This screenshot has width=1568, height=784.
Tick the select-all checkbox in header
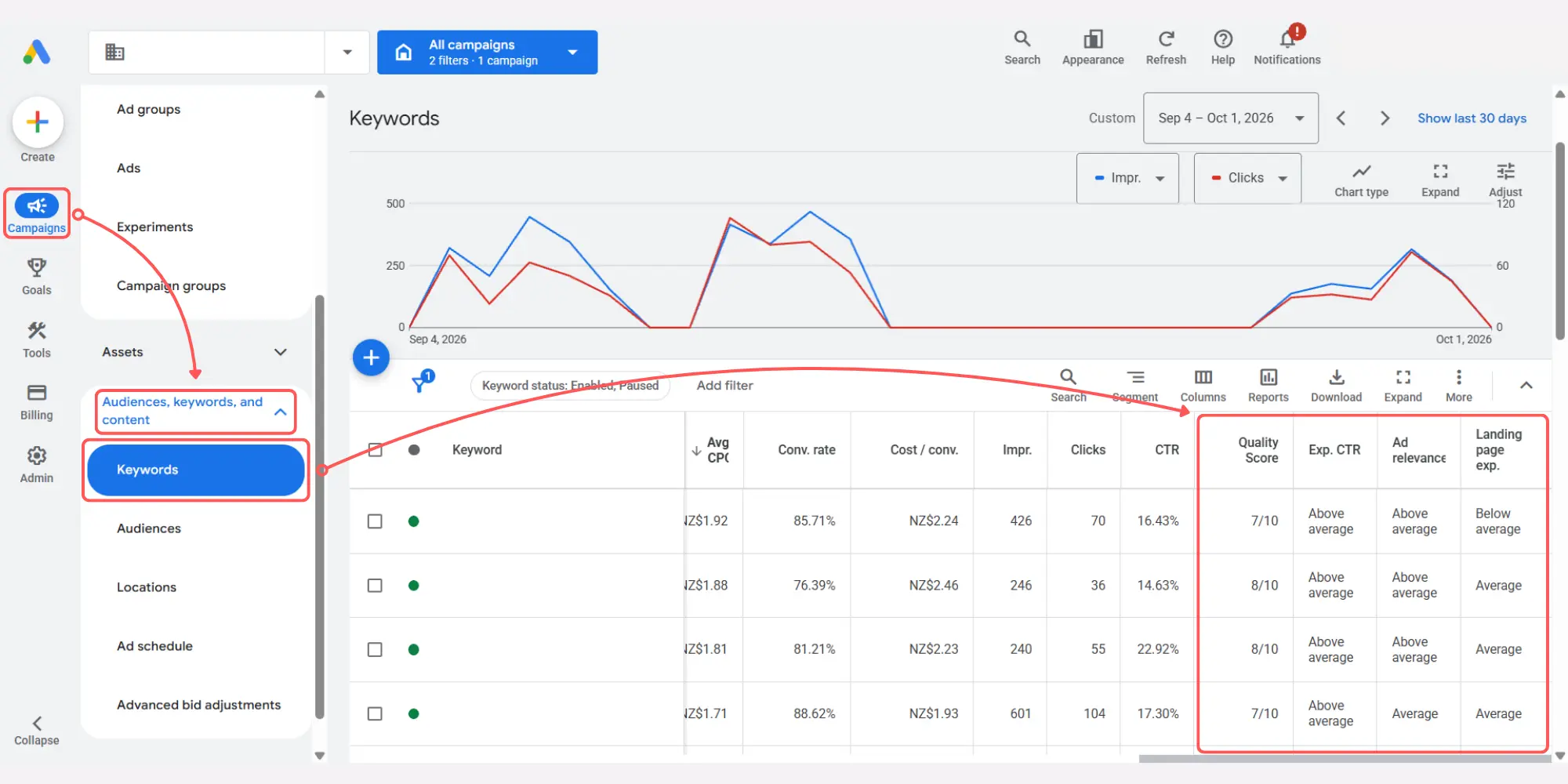[376, 450]
